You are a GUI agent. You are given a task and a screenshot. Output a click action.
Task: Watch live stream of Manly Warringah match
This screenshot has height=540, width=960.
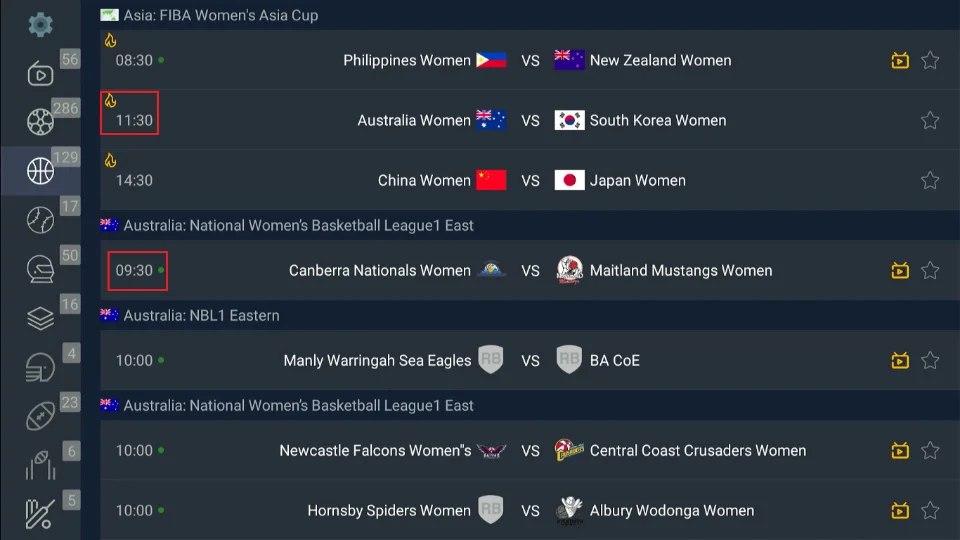900,361
